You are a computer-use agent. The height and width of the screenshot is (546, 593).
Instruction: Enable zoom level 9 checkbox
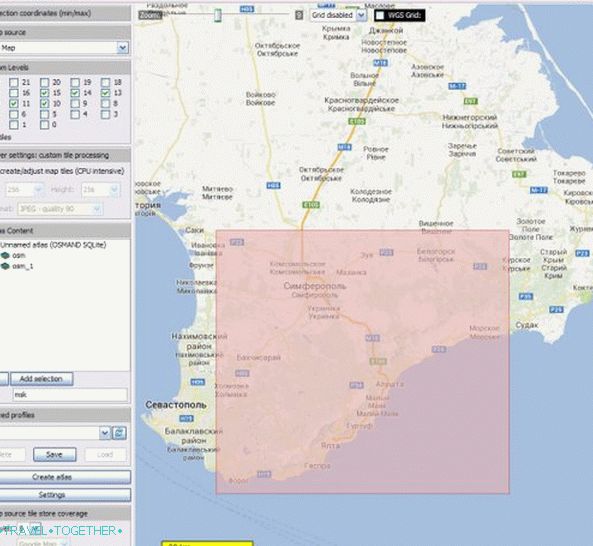[x=75, y=104]
